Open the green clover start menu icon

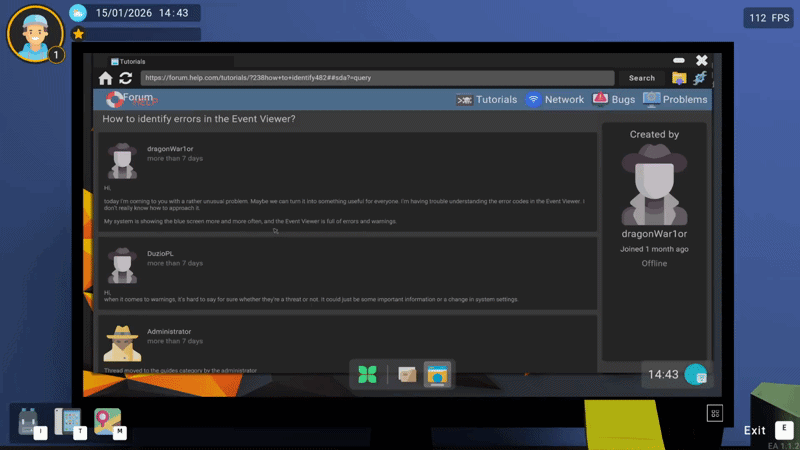(x=368, y=375)
